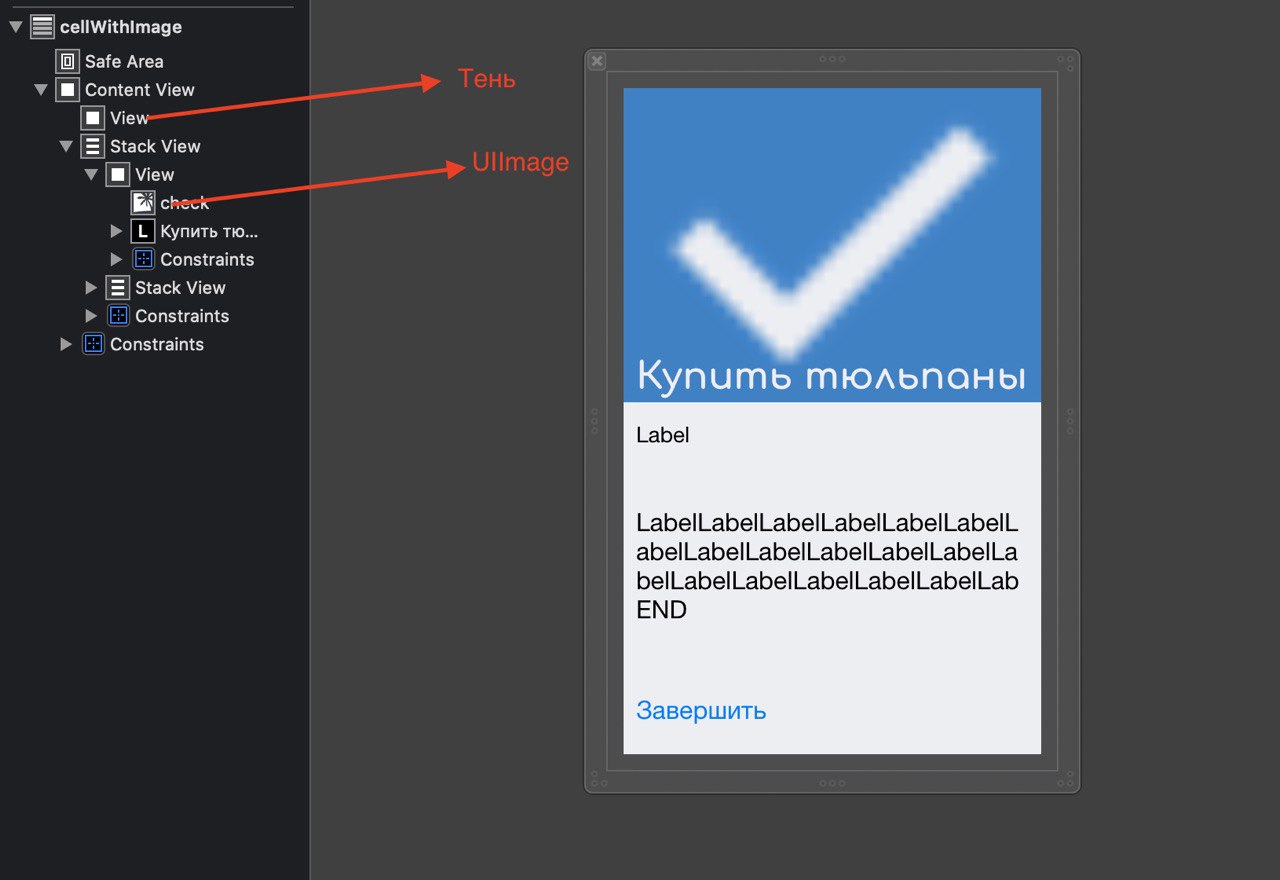
Task: Select the outer Stack View row
Action: (155, 146)
